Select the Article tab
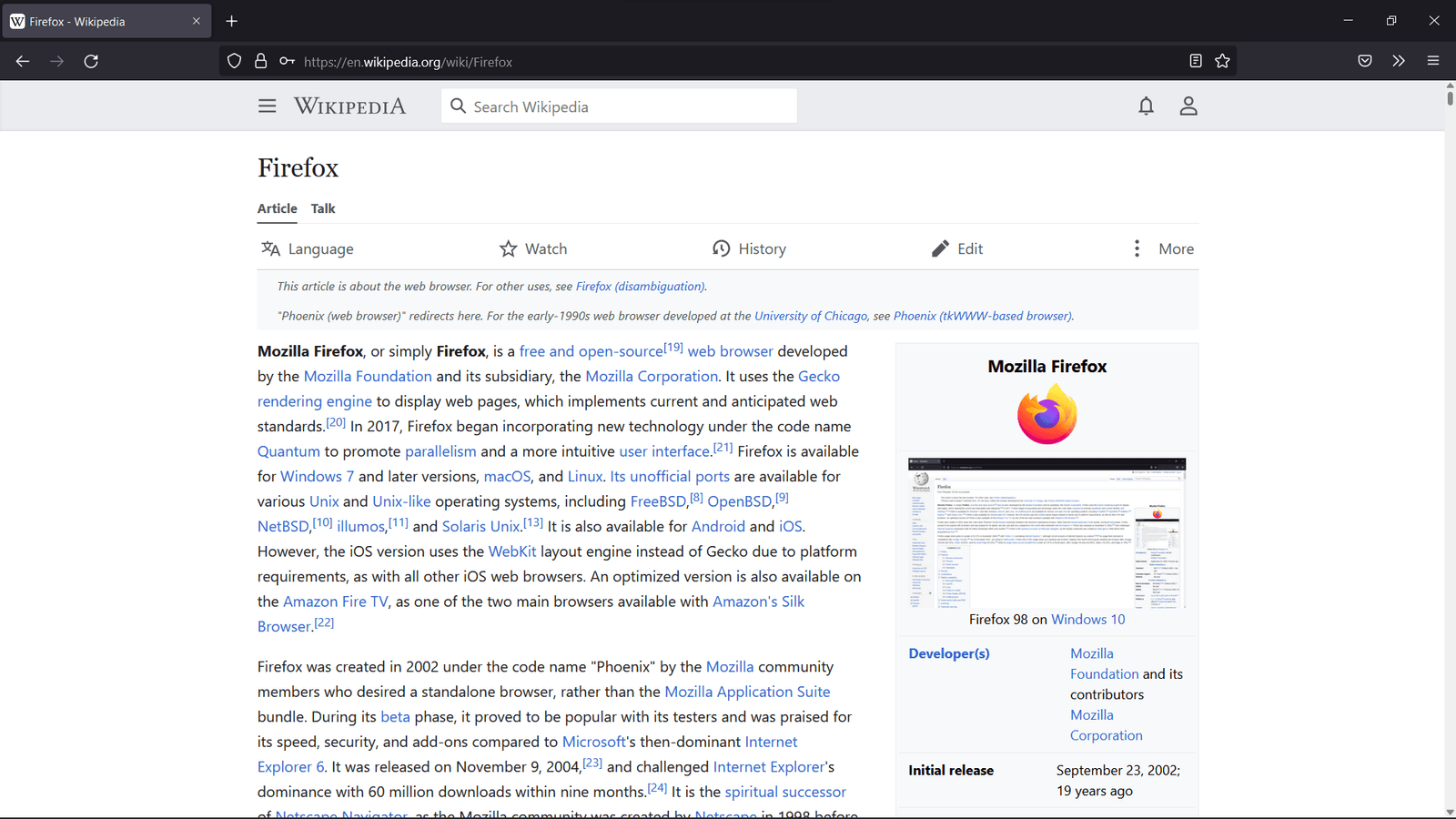The width and height of the screenshot is (1456, 819). (x=277, y=208)
